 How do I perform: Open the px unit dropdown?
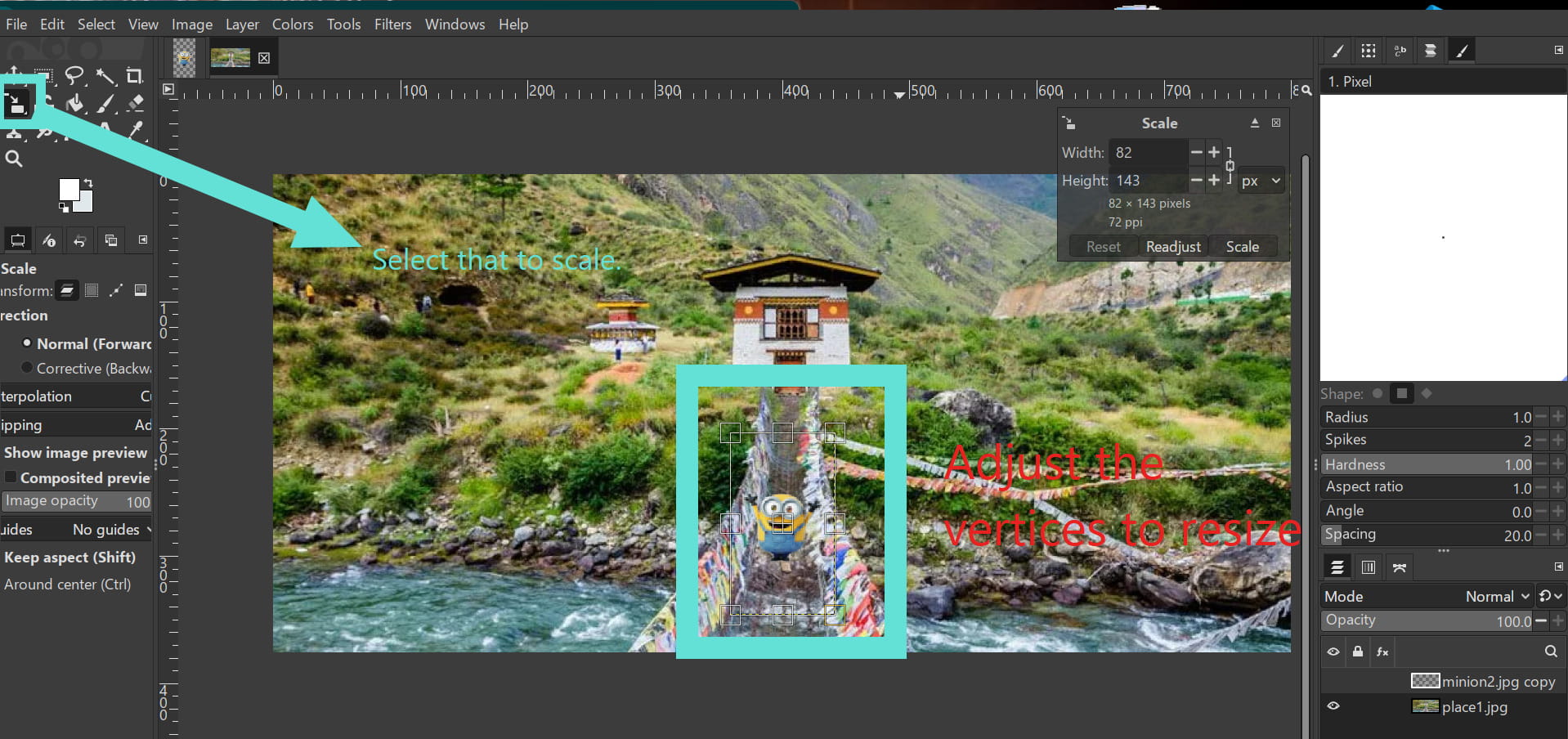point(1261,181)
